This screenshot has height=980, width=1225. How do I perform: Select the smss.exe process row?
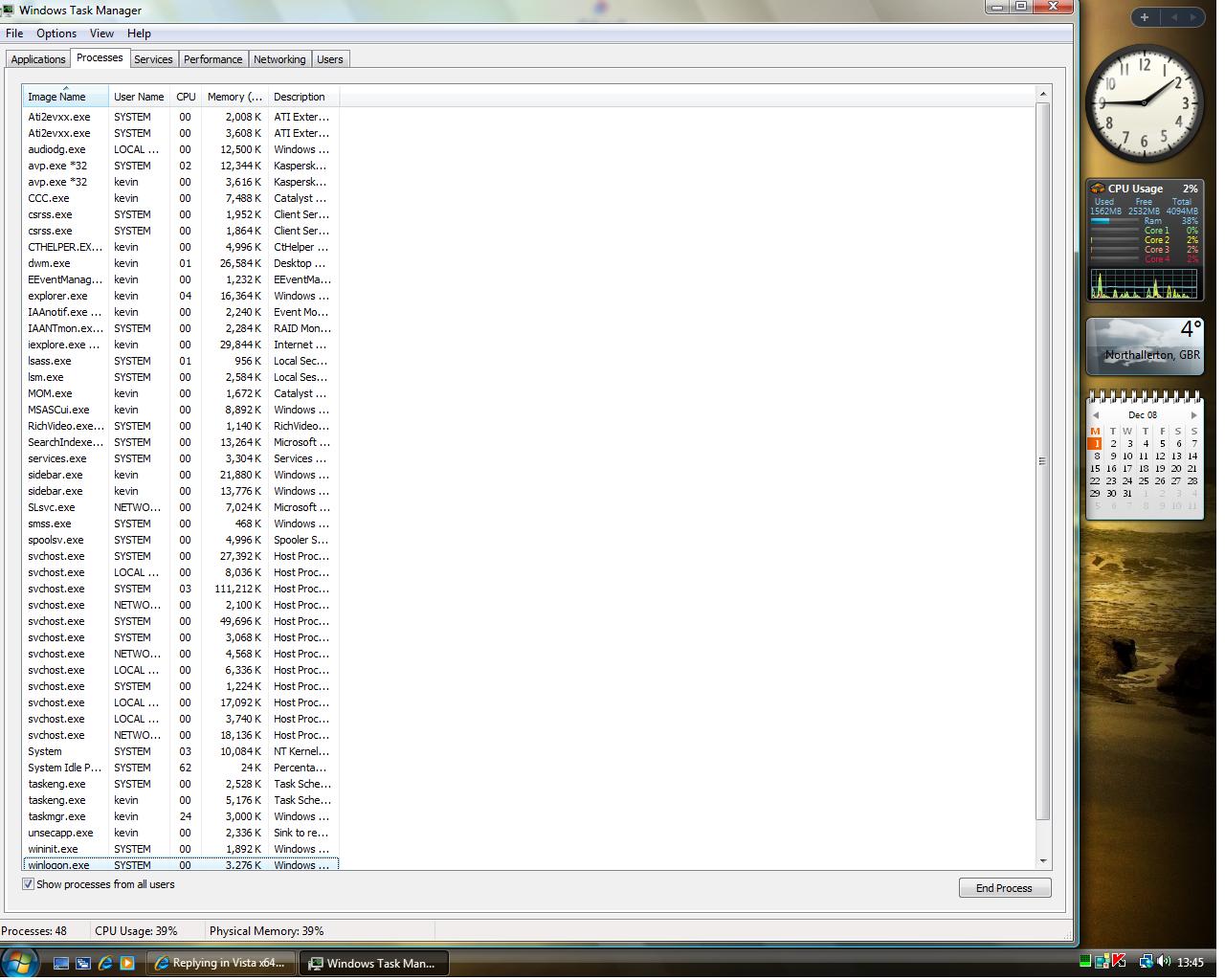pos(180,523)
